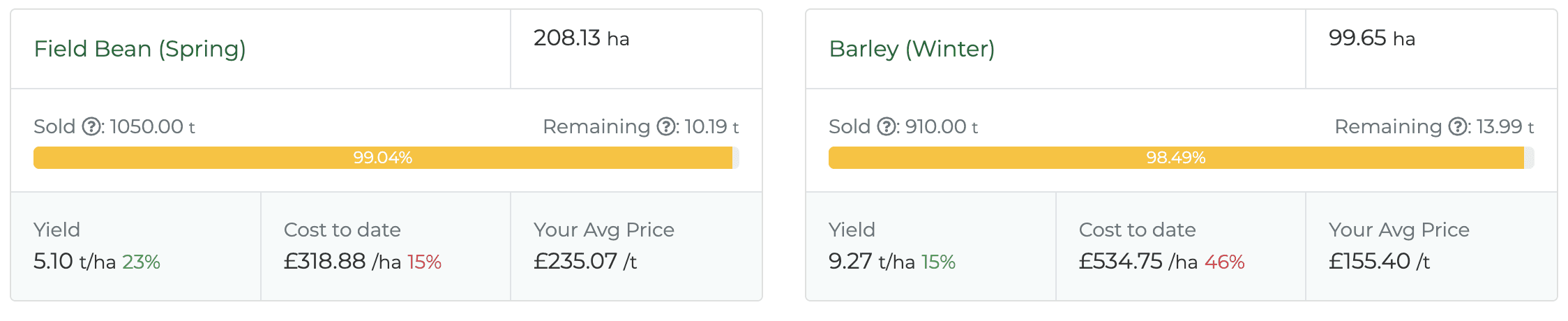Viewport: 1568px width, 321px height.
Task: Open the Barley (Winter) crop link
Action: [912, 49]
